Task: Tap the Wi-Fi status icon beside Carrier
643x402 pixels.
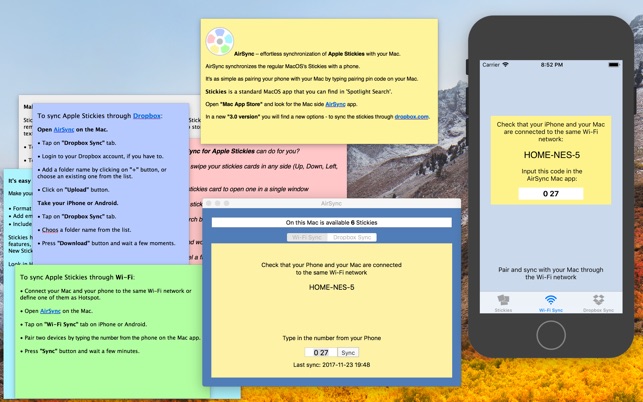Action: (505, 65)
